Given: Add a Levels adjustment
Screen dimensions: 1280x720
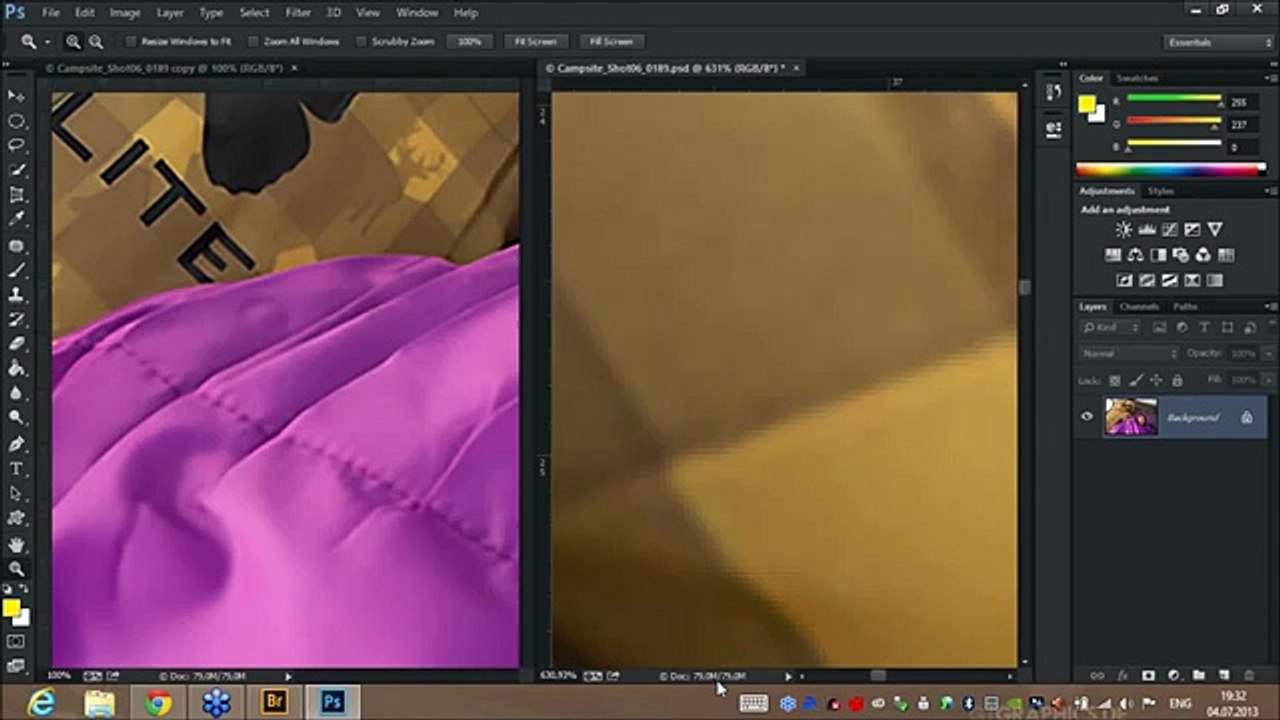Looking at the screenshot, I should pyautogui.click(x=1146, y=230).
